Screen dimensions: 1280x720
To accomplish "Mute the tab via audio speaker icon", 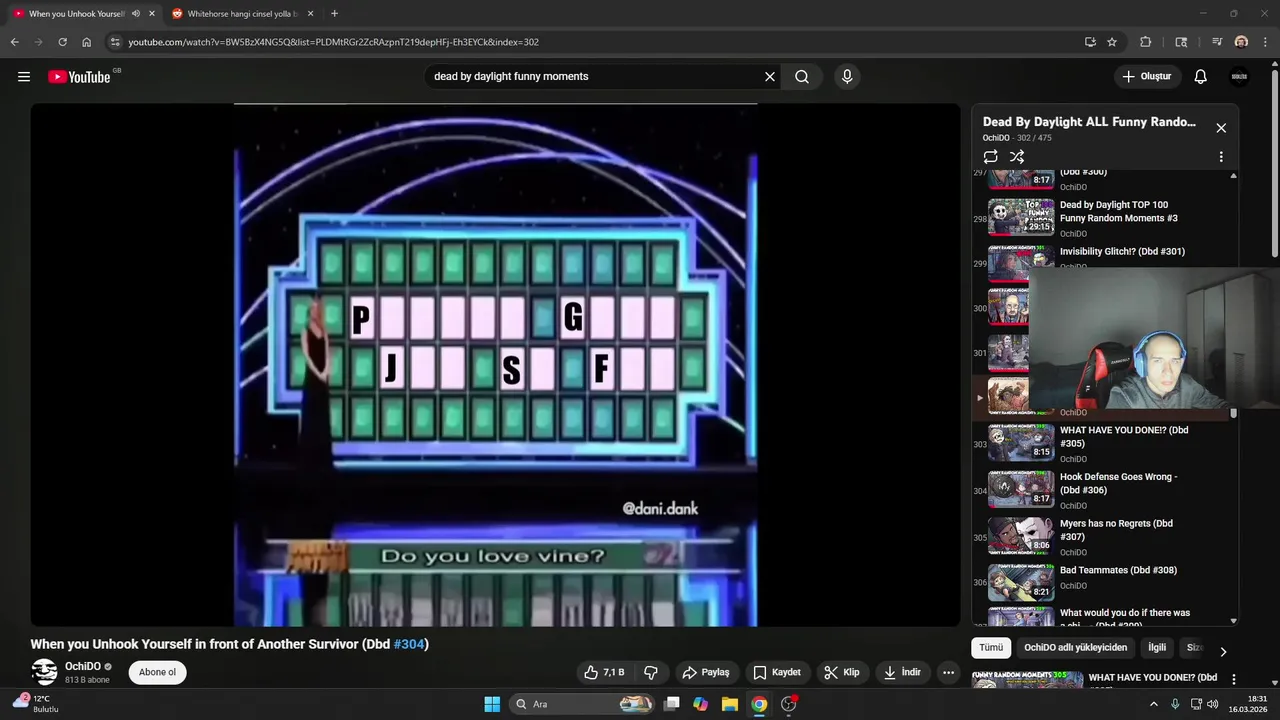I will pos(135,14).
